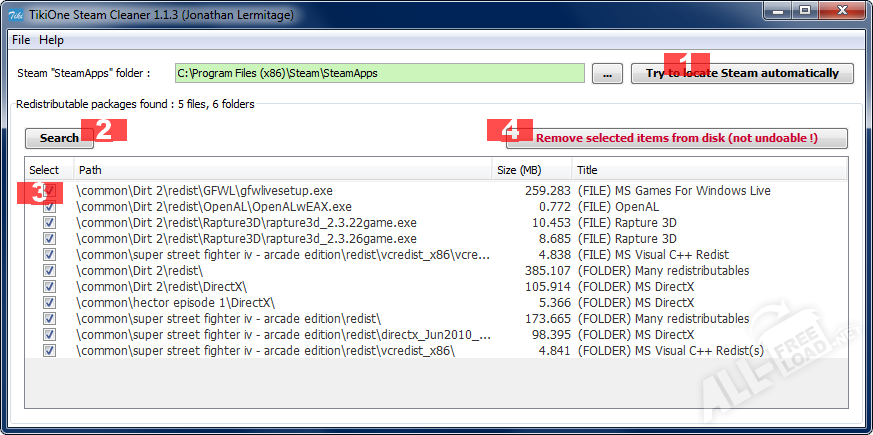Deselect the rapture3d_2.3.26game.exe checkbox
This screenshot has height=435, width=873.
(x=49, y=239)
